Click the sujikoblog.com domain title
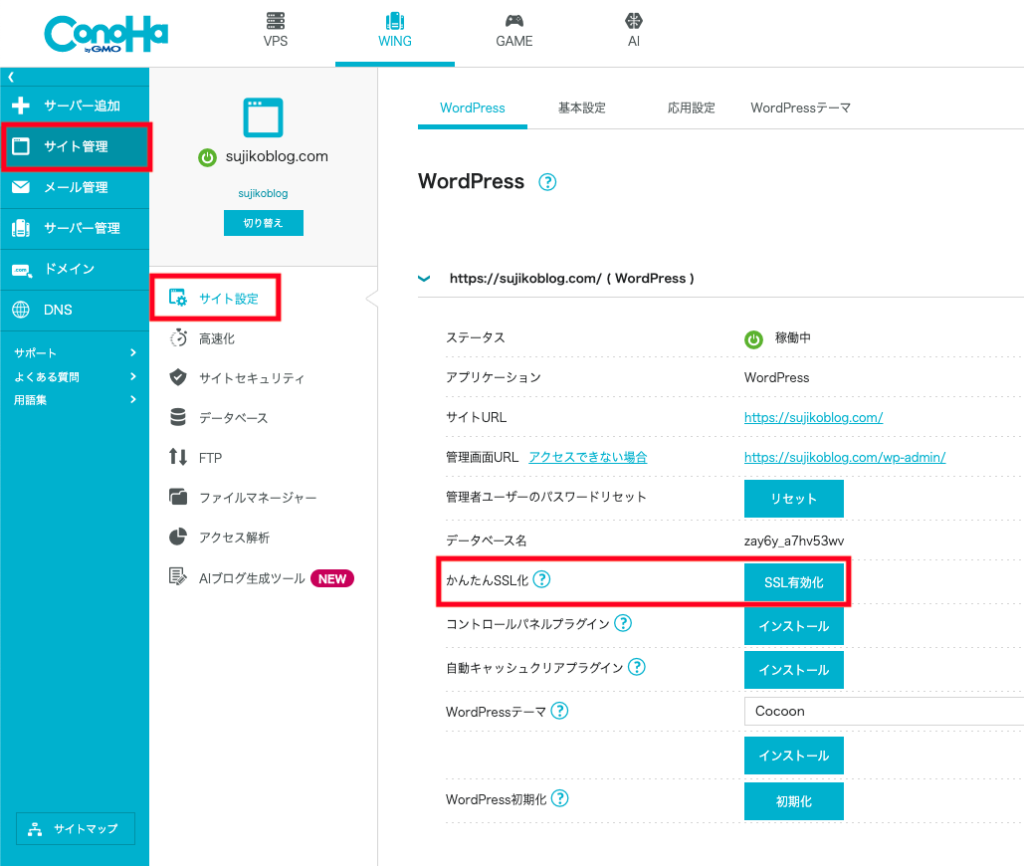This screenshot has height=866, width=1024. coord(277,157)
